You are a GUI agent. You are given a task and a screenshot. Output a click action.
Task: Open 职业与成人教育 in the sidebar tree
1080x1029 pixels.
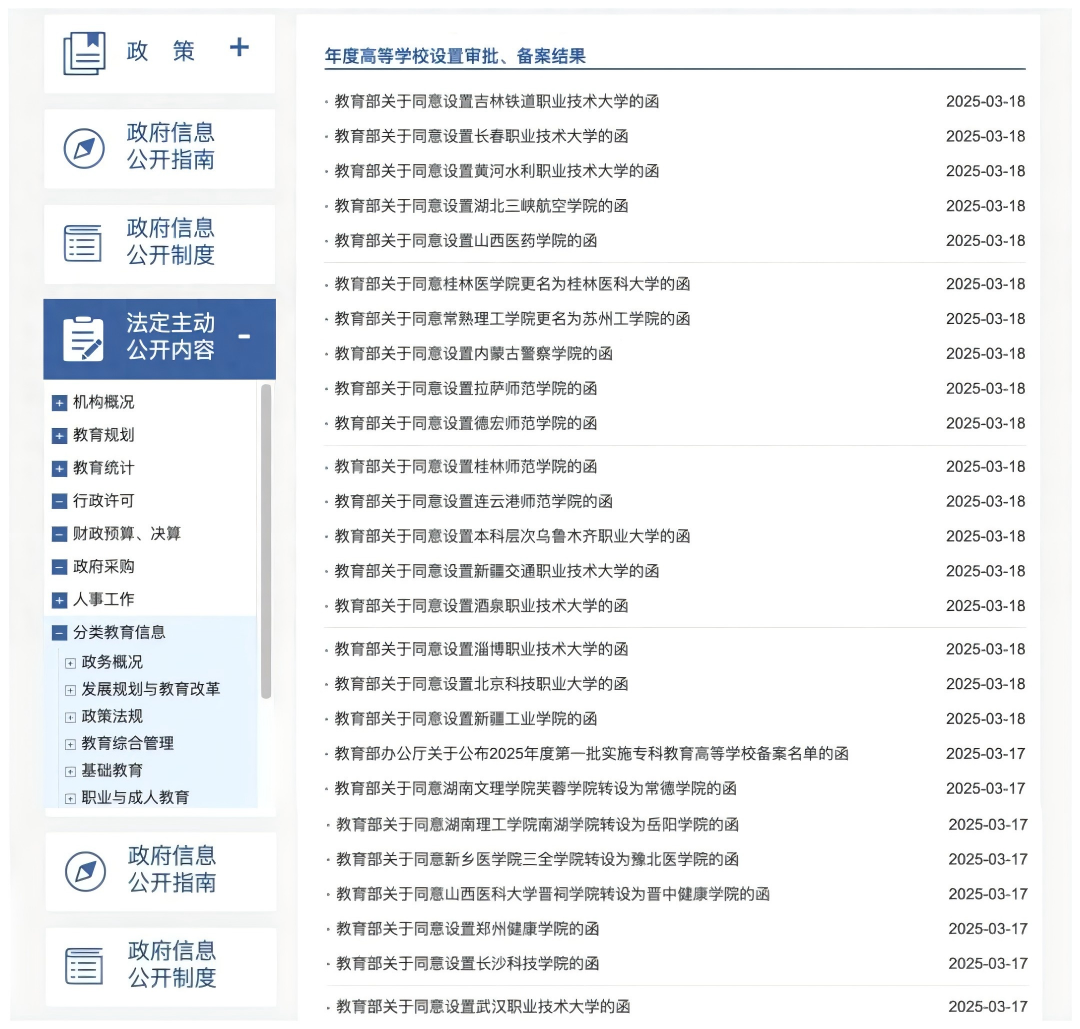[135, 797]
